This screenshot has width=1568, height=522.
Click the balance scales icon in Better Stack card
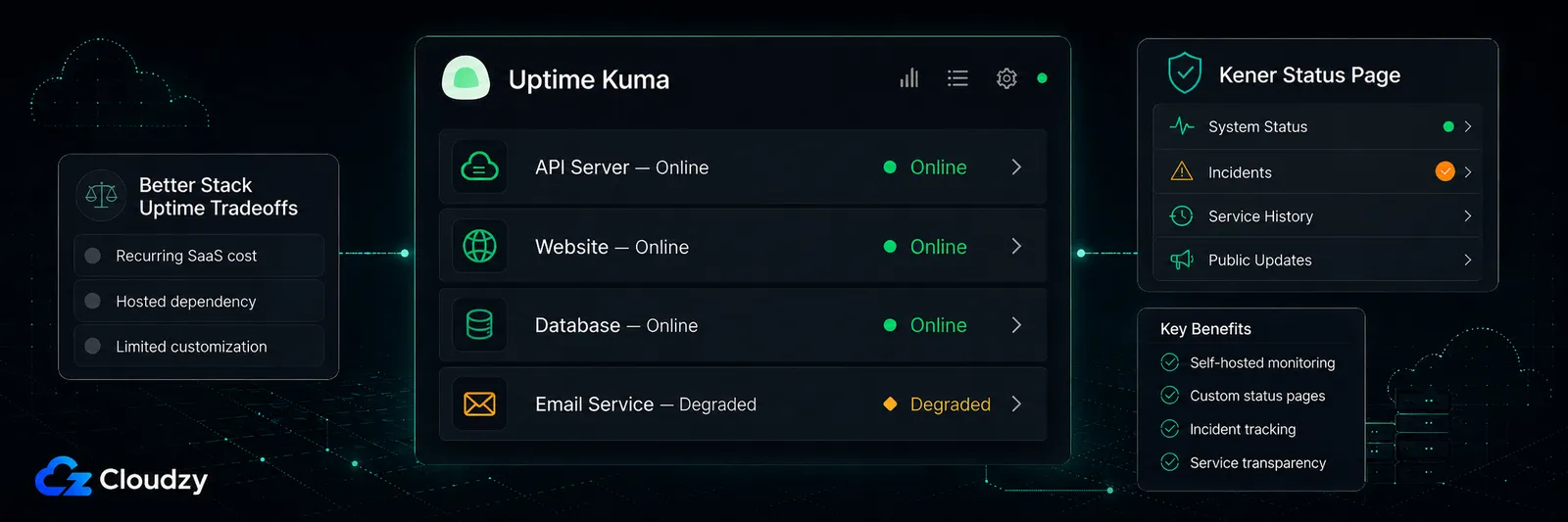[101, 195]
